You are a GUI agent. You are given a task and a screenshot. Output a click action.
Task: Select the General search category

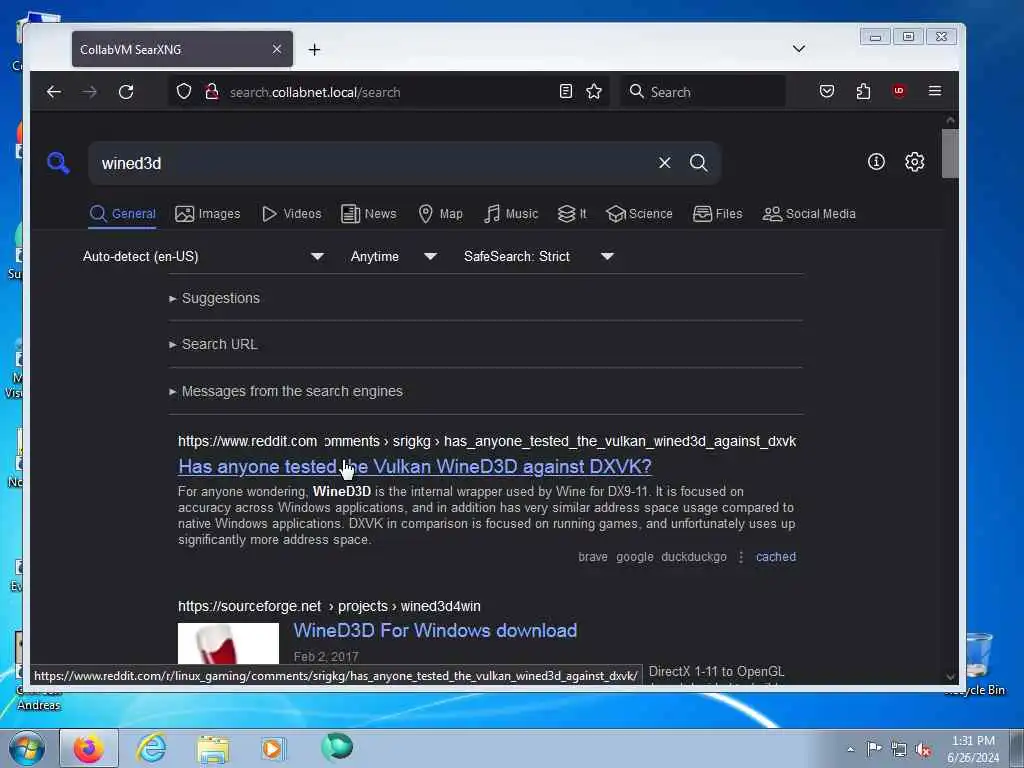pos(123,214)
